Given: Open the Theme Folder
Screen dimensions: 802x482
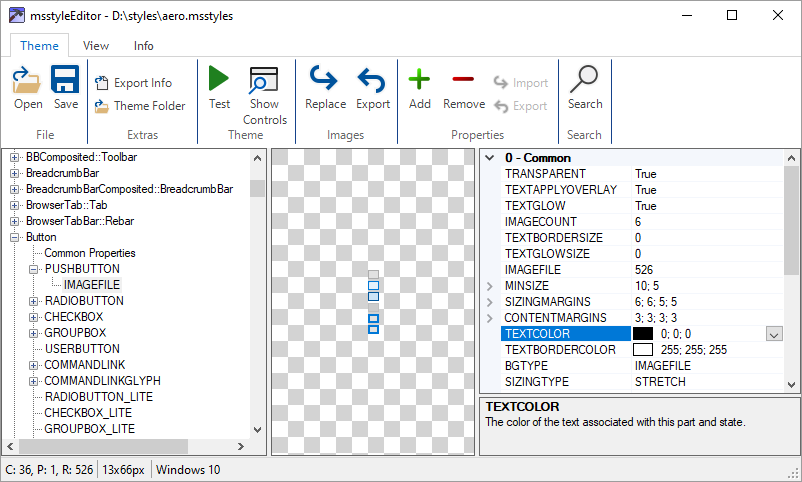Looking at the screenshot, I should pyautogui.click(x=140, y=106).
